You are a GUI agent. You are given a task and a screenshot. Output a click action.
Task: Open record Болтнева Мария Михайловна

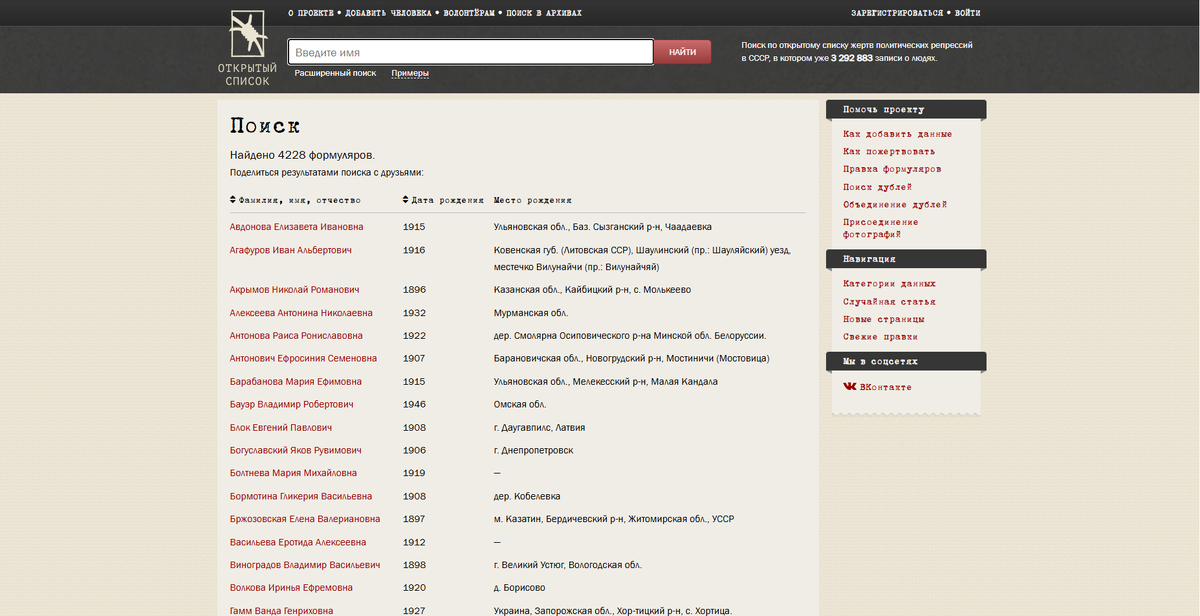click(293, 473)
